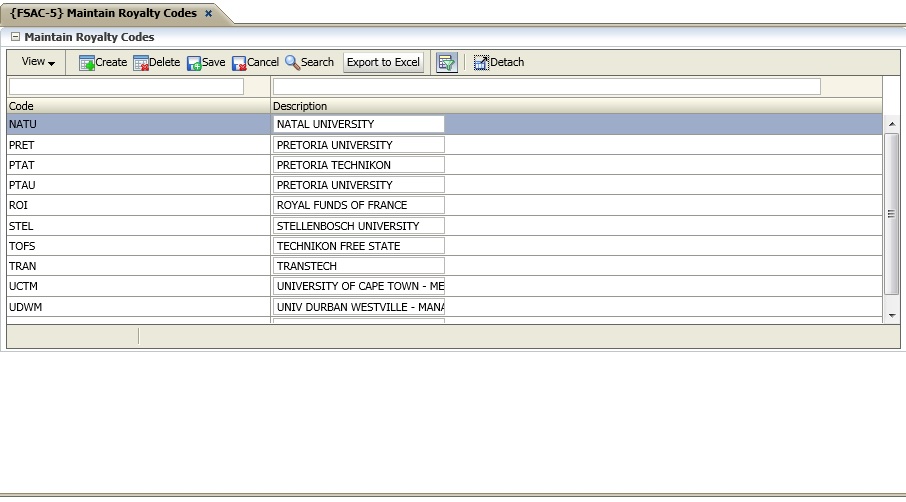The image size is (906, 502).
Task: Collapse the Maintain Royalty Codes panel
Action: [15, 37]
